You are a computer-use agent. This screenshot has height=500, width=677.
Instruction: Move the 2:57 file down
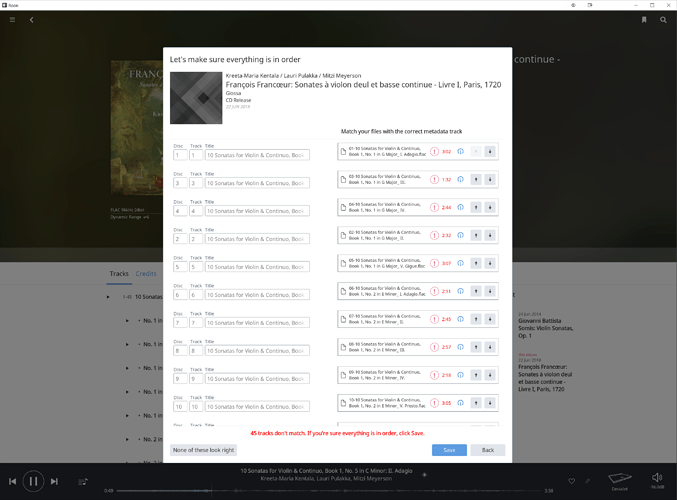pos(490,347)
